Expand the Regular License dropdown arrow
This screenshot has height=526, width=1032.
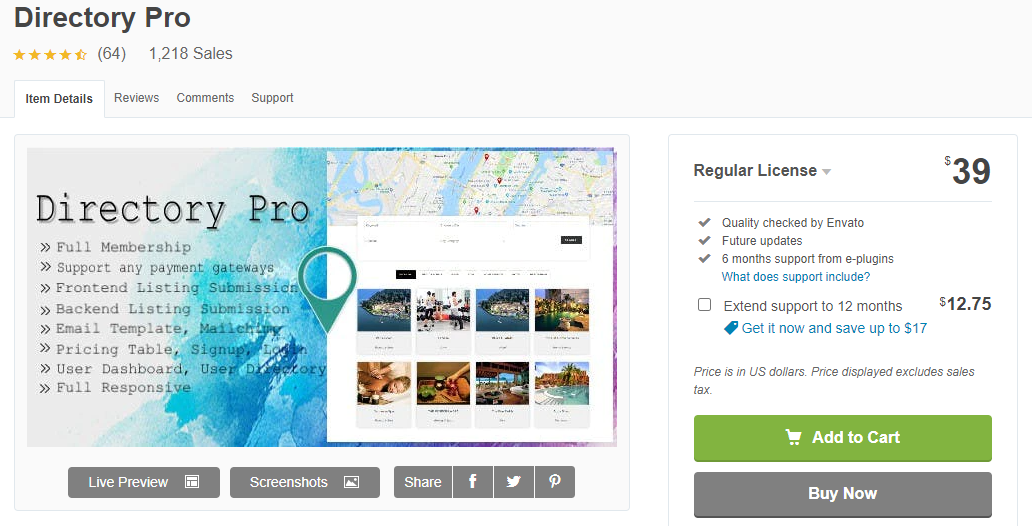click(x=827, y=172)
